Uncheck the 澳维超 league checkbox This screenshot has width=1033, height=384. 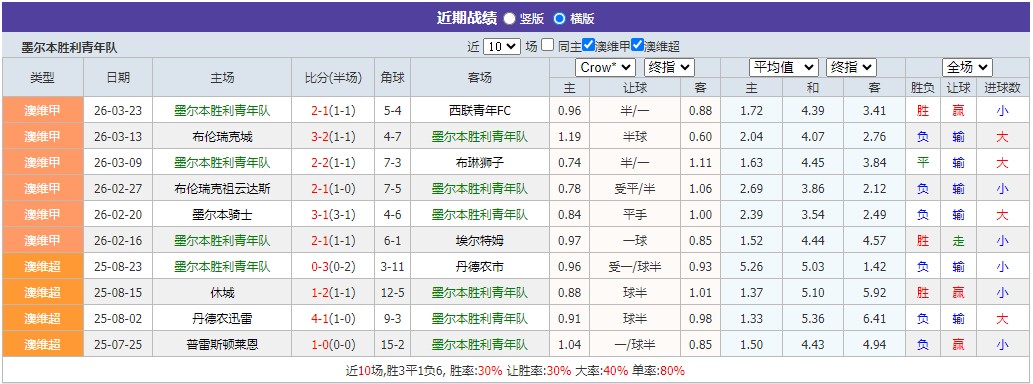pos(637,45)
